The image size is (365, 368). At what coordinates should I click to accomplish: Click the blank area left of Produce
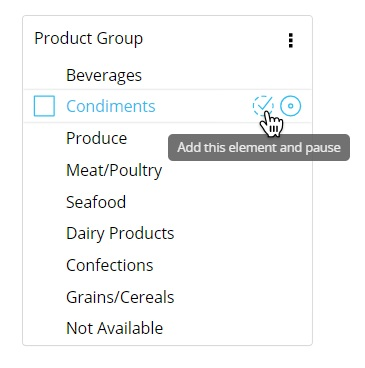coord(45,138)
